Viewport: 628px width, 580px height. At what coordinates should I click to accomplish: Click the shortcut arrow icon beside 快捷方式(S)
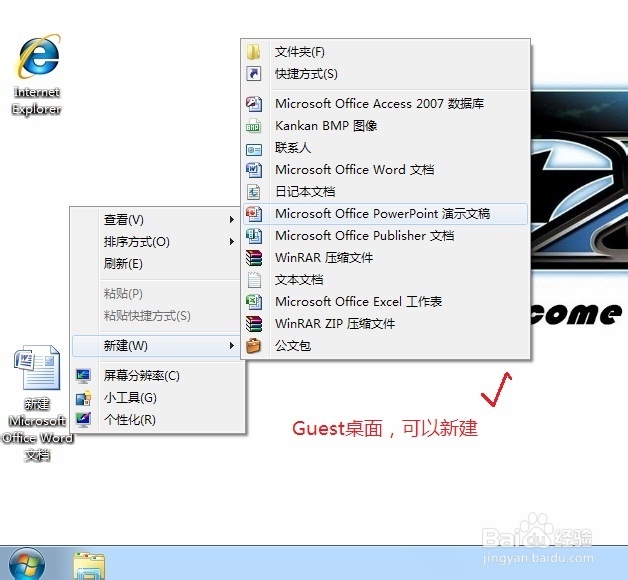point(254,74)
